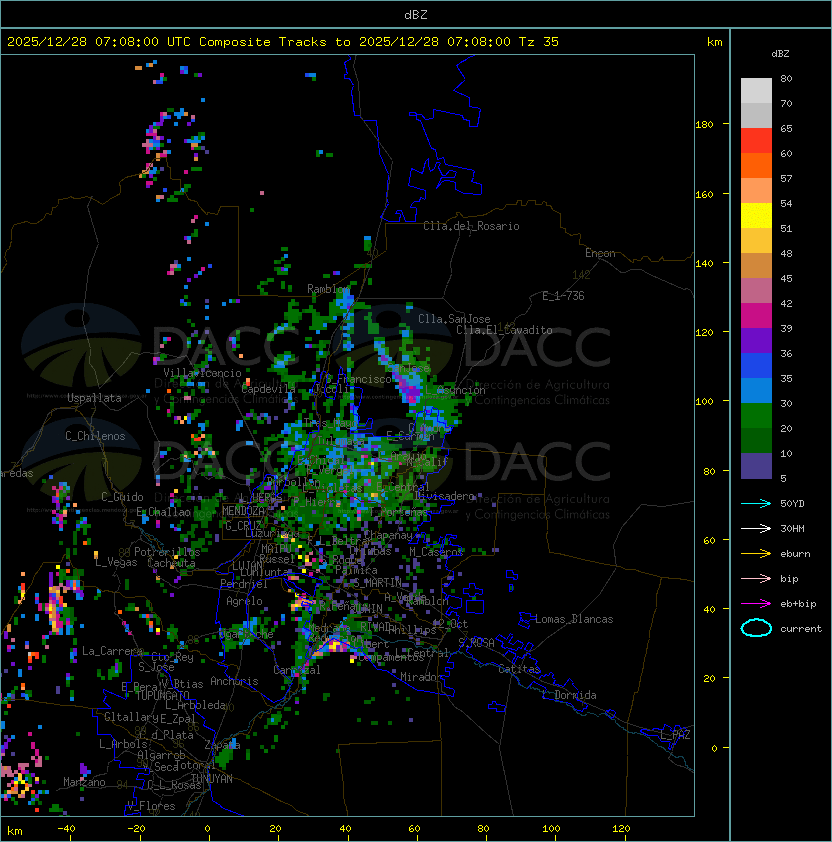Click the white 30HM arrow in legend
832x842 pixels.
point(756,528)
